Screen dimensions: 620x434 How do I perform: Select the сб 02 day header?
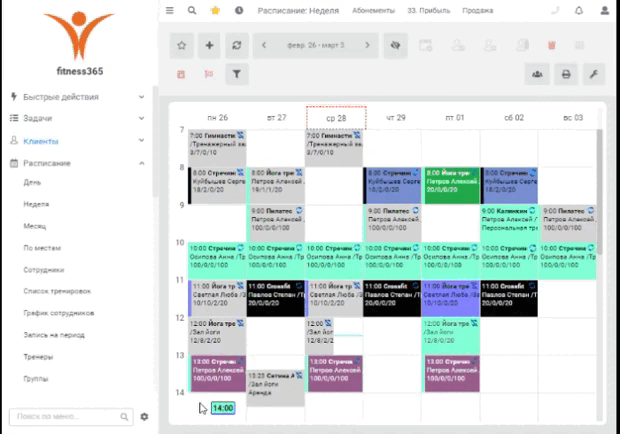514,118
